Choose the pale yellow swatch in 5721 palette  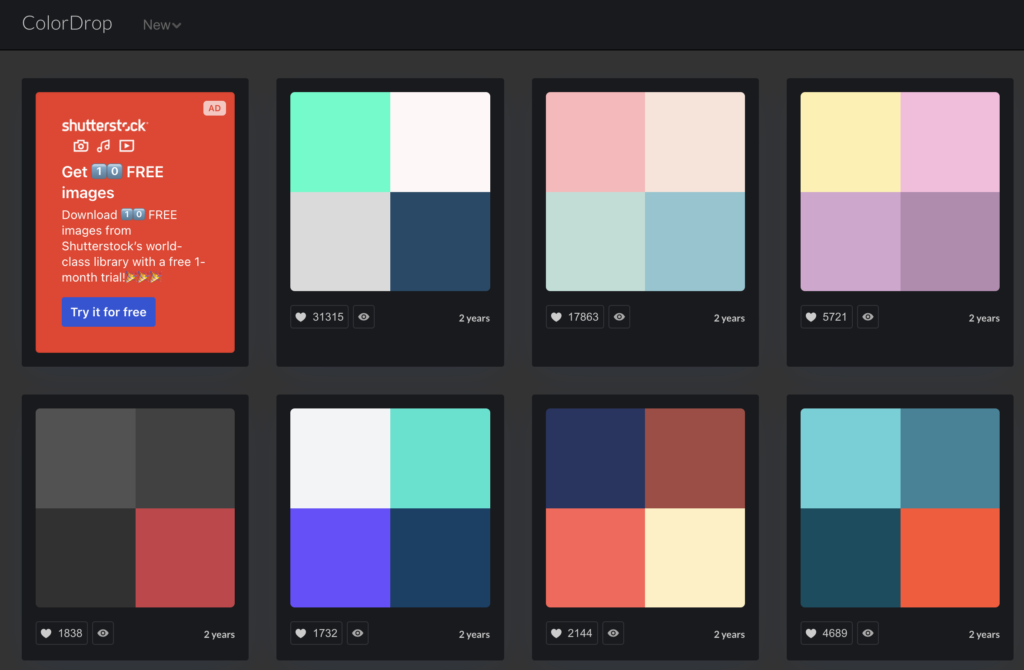850,142
